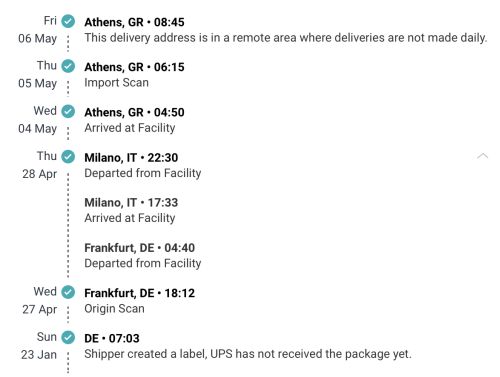The width and height of the screenshot is (500, 377).
Task: Click the checkmark icon for Thu 05 May
Action: [x=68, y=66]
